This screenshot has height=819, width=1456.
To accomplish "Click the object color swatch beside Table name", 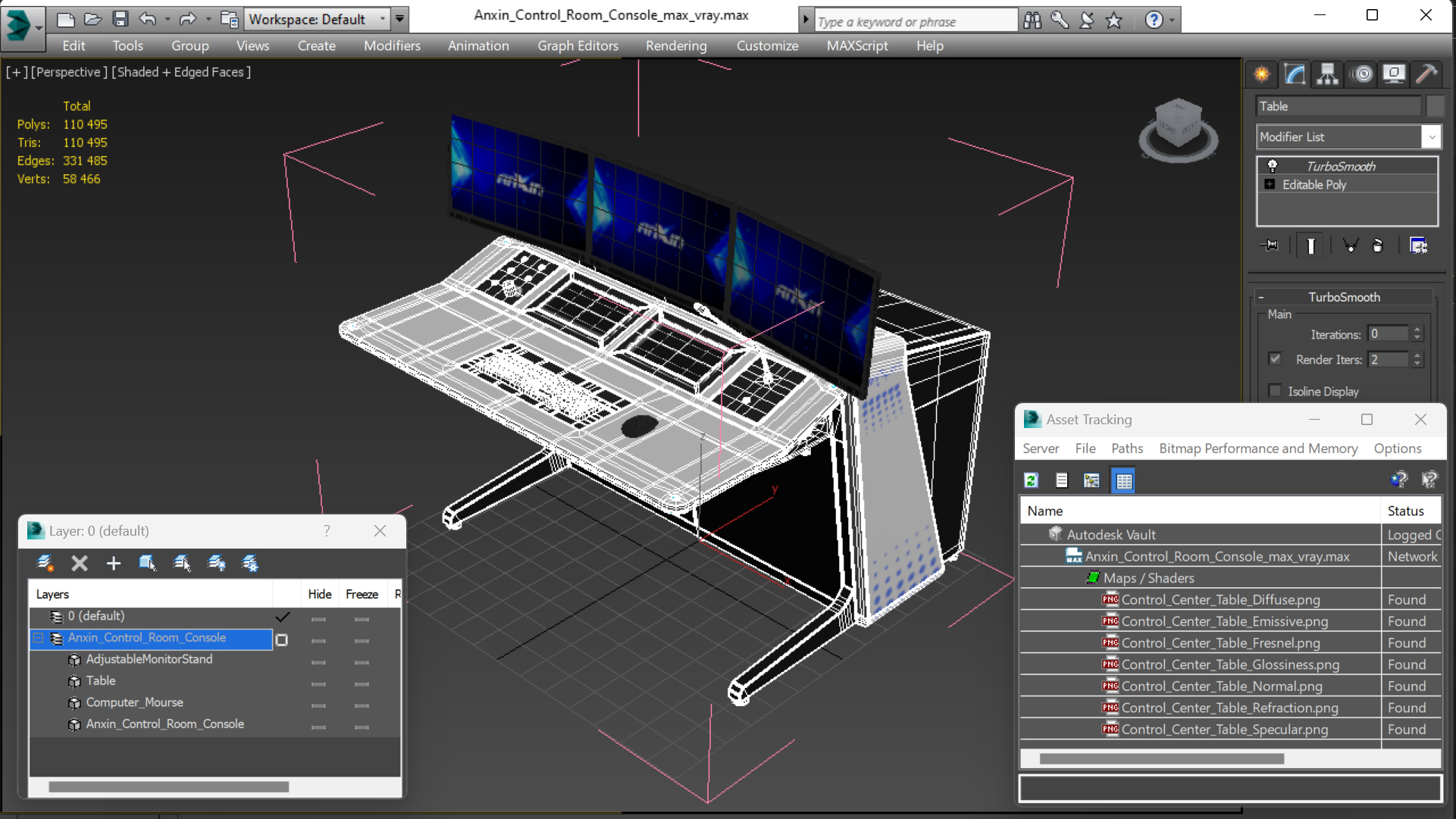I will point(1435,106).
